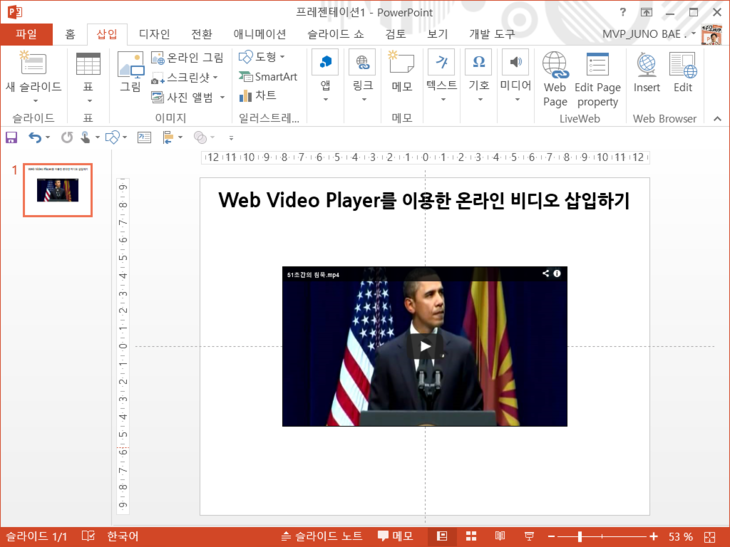Click the spell-check status bar icon
Screen dimensions: 730x547
coord(88,536)
